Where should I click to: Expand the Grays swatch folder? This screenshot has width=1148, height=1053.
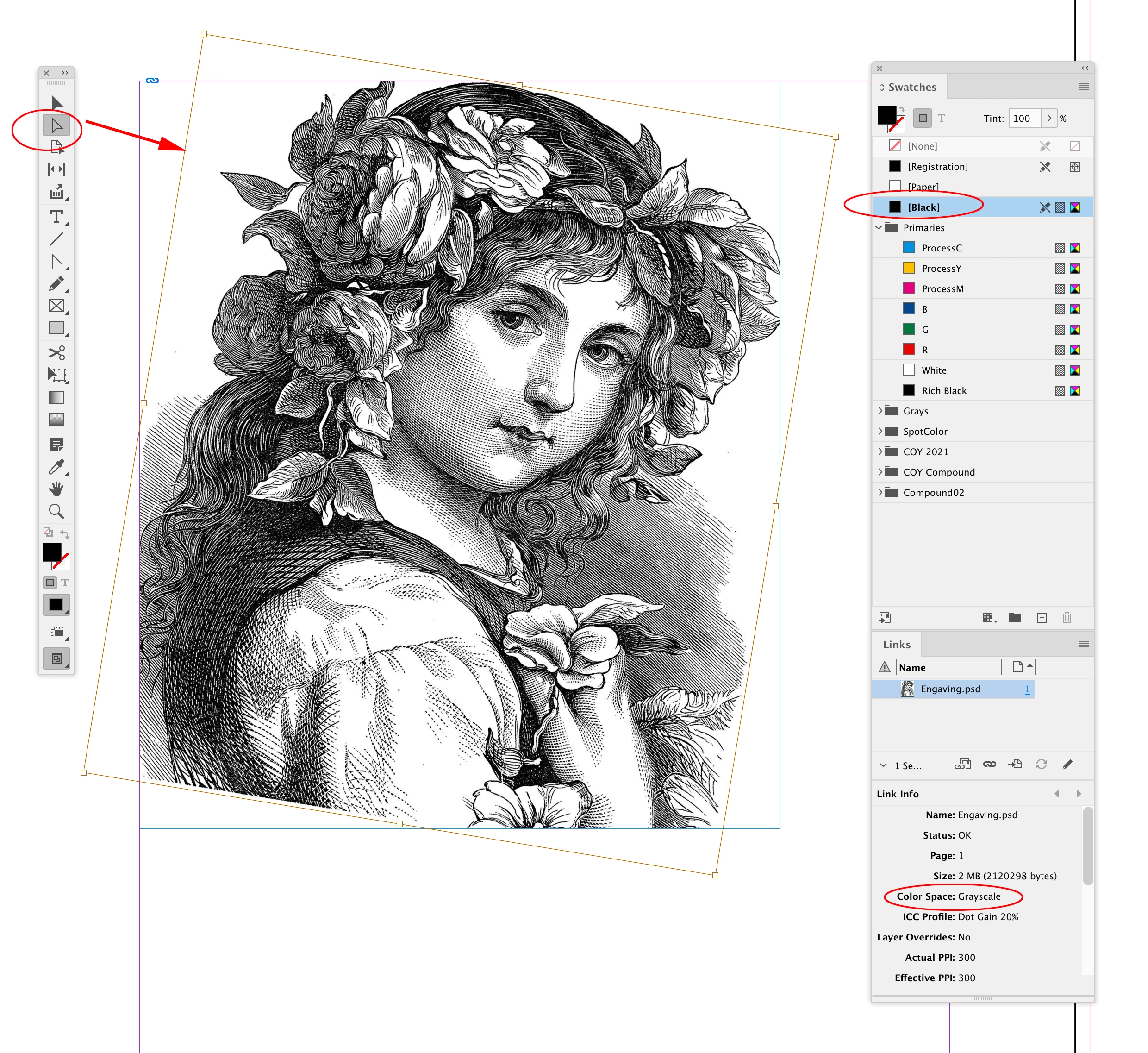point(880,411)
